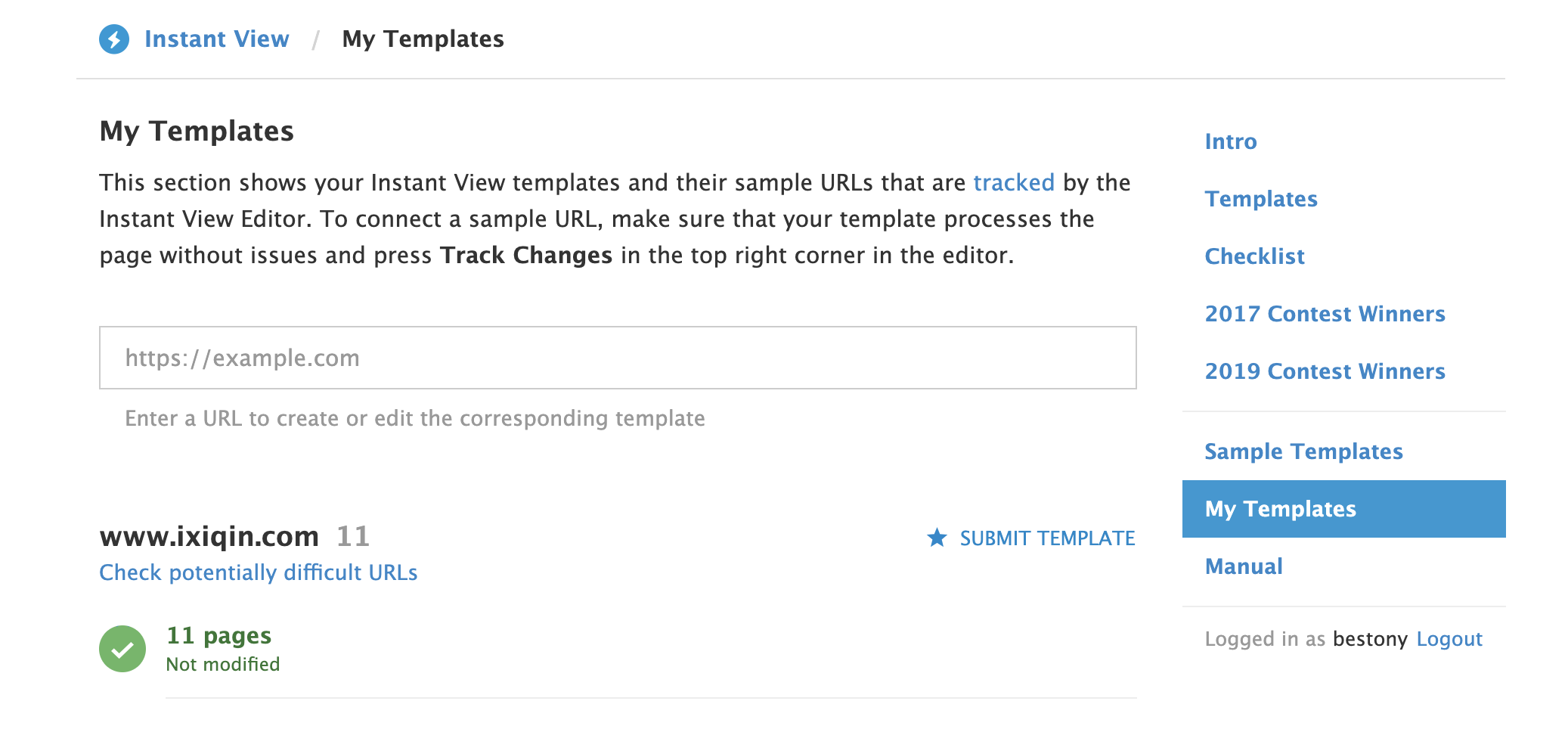This screenshot has height=732, width=1568.
Task: Click the Logout link
Action: pyautogui.click(x=1449, y=639)
